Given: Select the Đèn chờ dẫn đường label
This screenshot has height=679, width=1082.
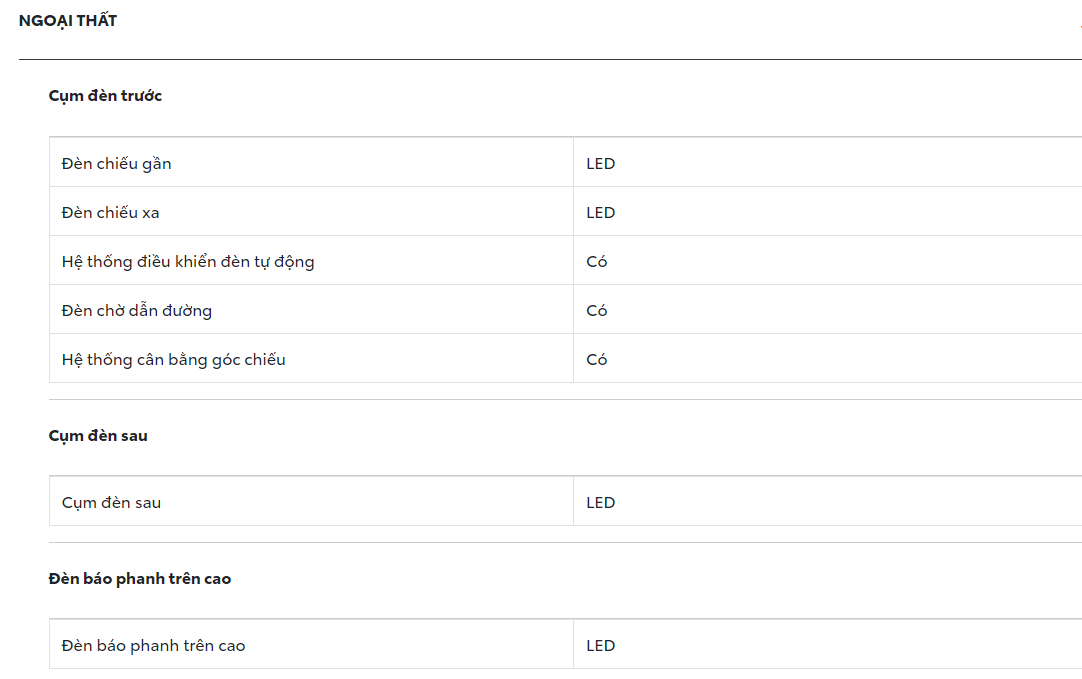Looking at the screenshot, I should (137, 311).
